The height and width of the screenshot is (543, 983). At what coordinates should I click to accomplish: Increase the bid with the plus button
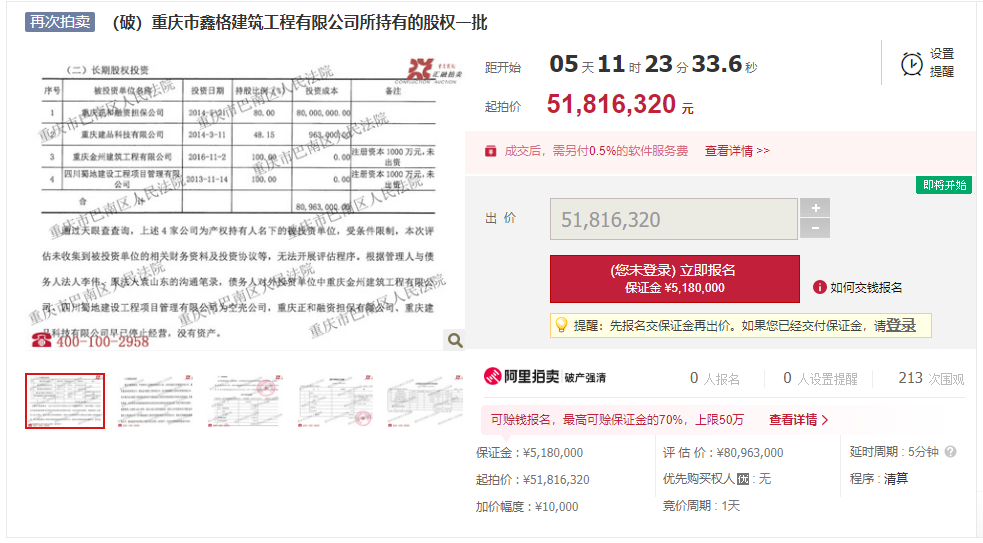(x=815, y=208)
